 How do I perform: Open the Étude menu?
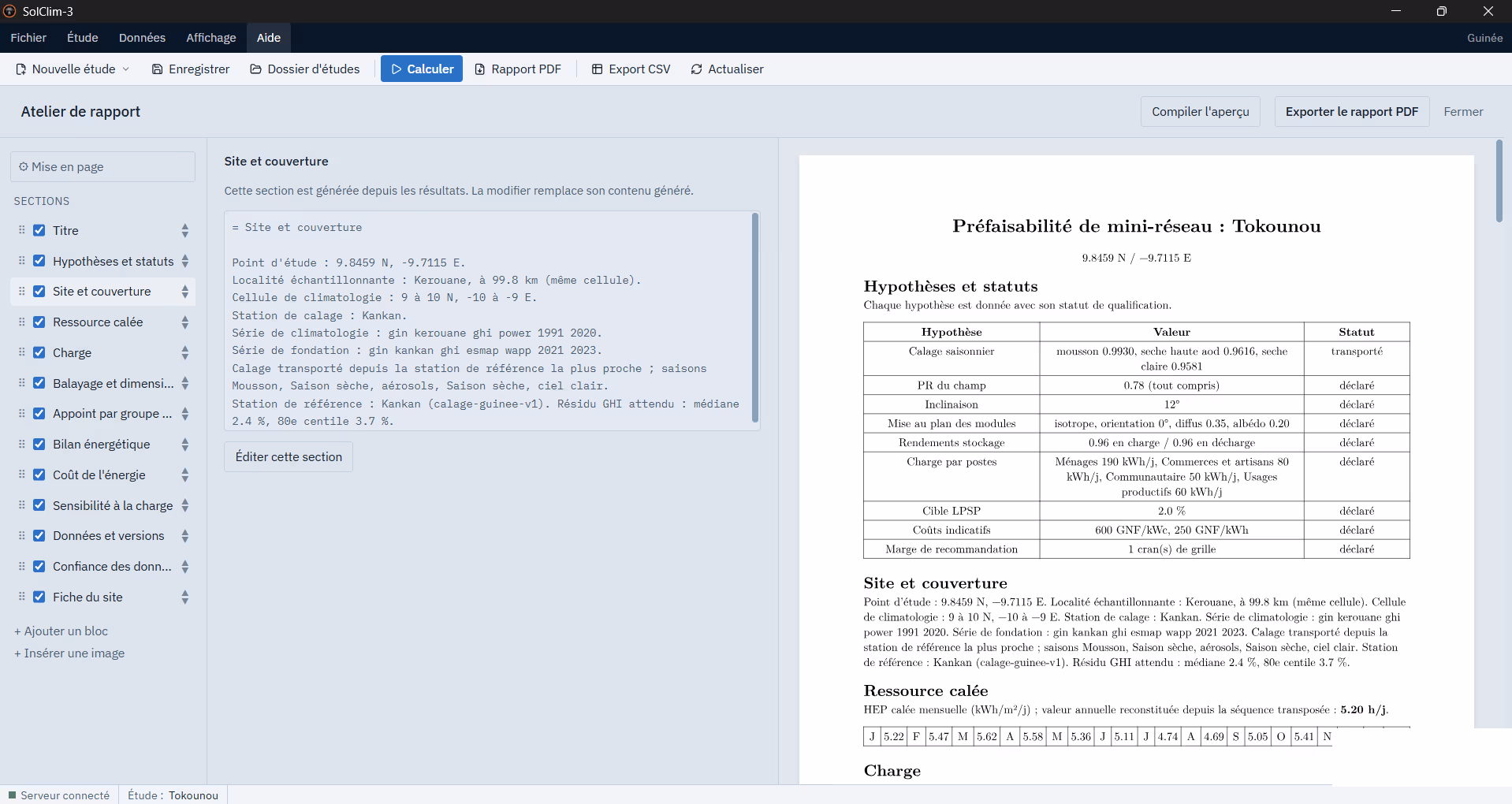click(83, 38)
